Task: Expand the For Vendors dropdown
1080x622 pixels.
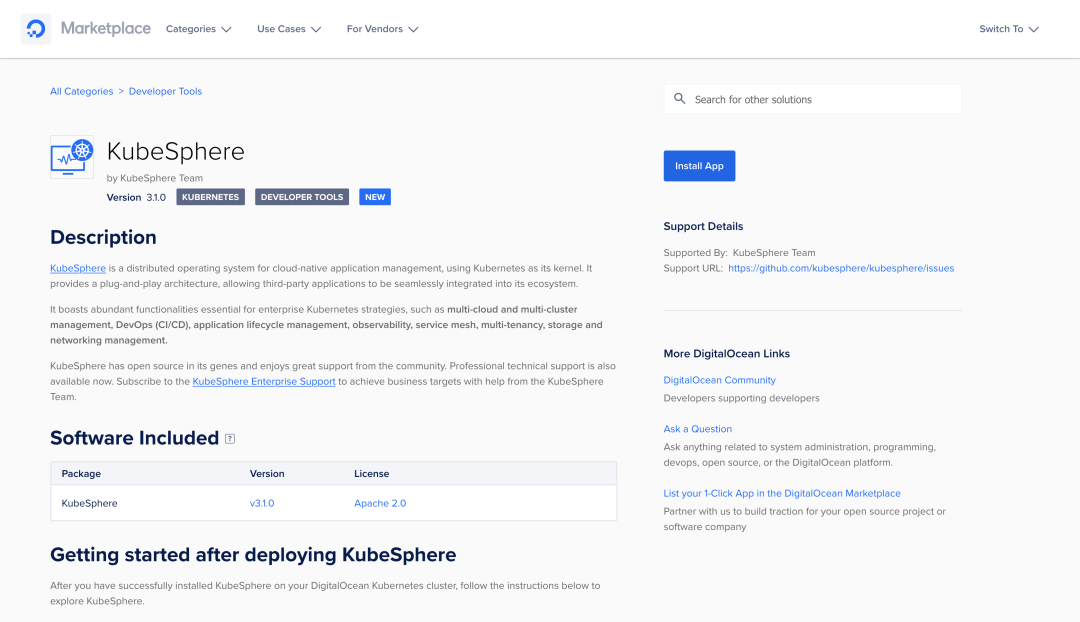Action: click(x=382, y=29)
